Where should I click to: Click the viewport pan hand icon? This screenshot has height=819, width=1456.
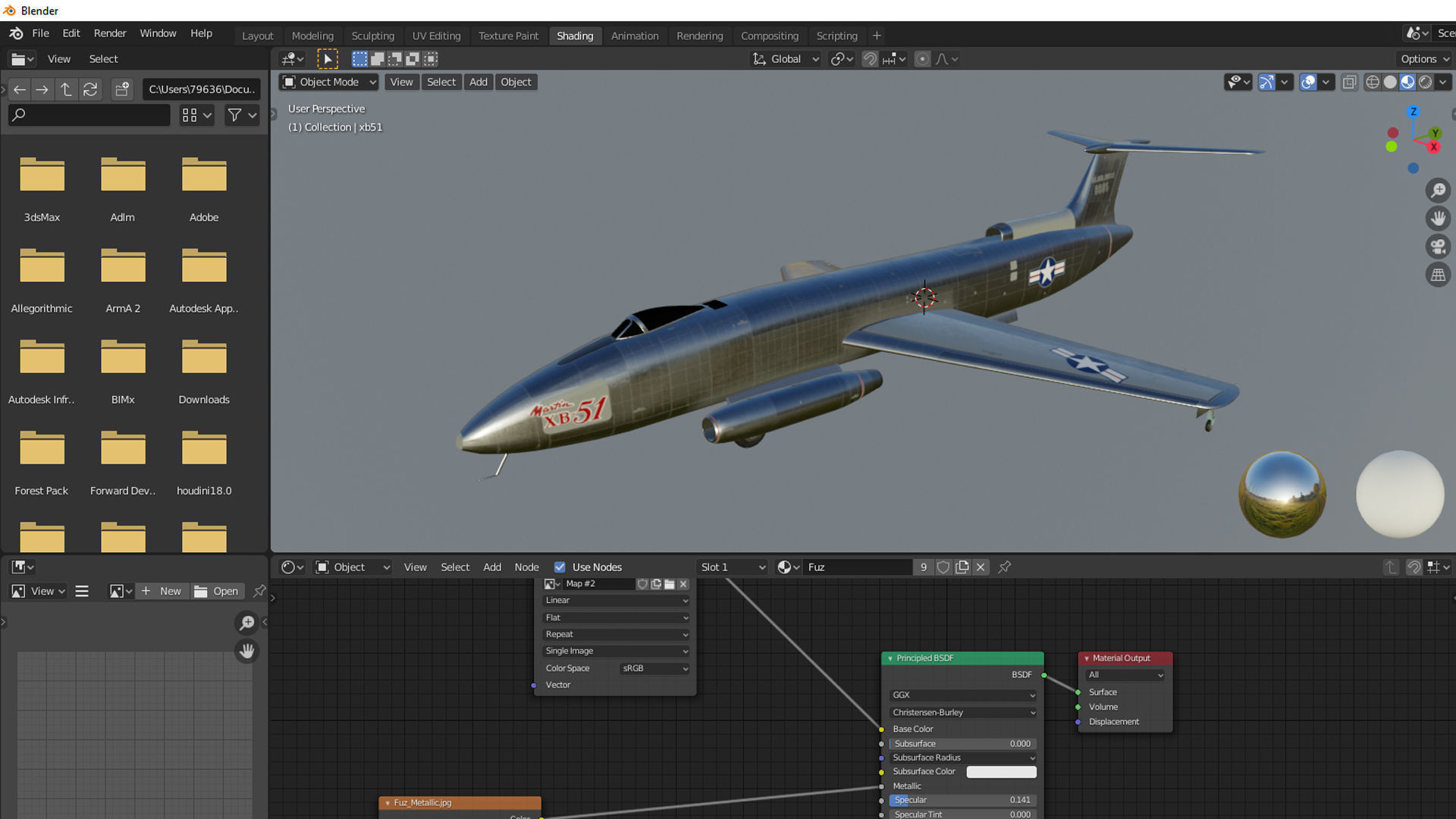pyautogui.click(x=1438, y=218)
